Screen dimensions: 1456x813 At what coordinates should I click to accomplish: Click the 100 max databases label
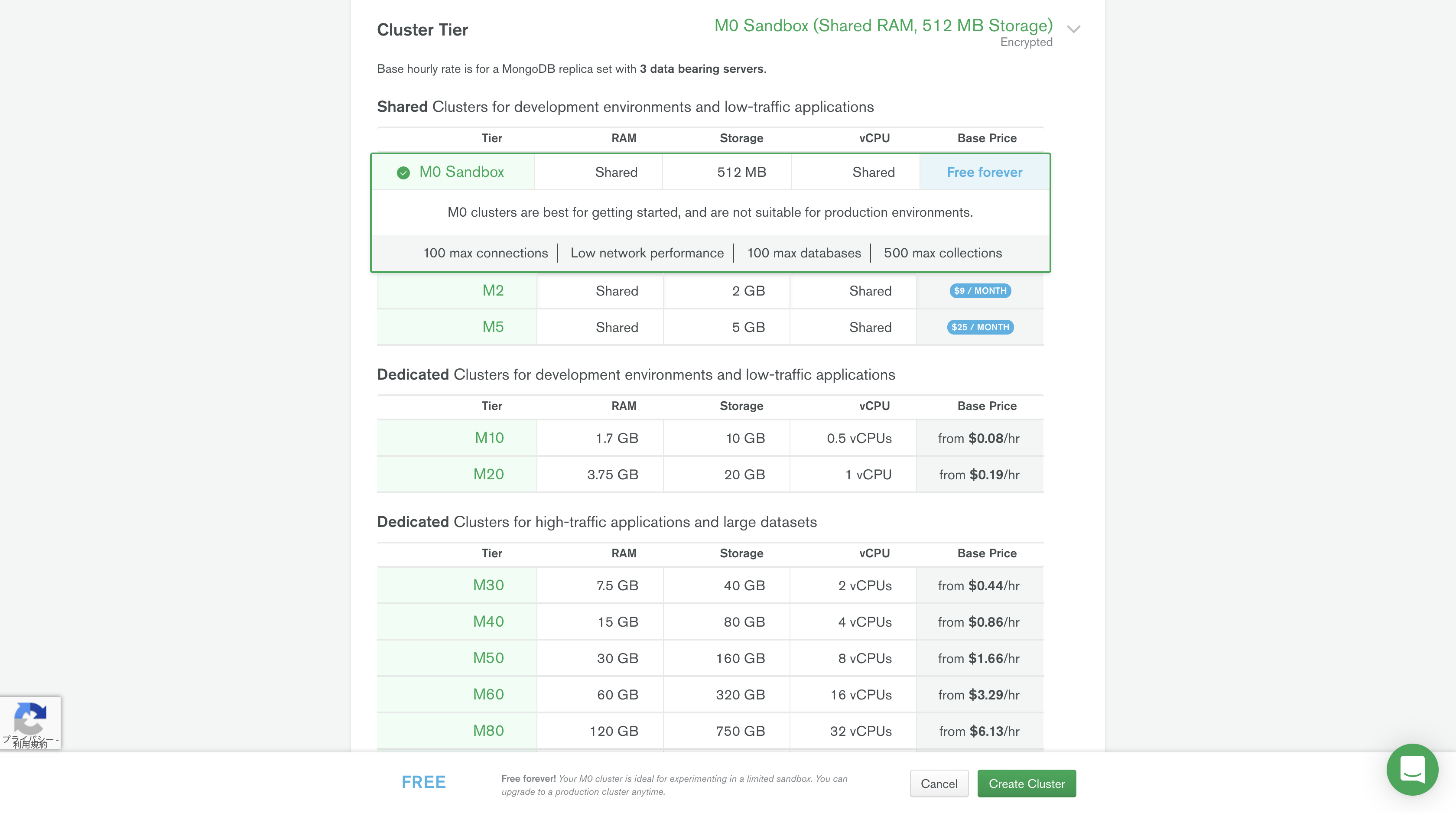(804, 253)
